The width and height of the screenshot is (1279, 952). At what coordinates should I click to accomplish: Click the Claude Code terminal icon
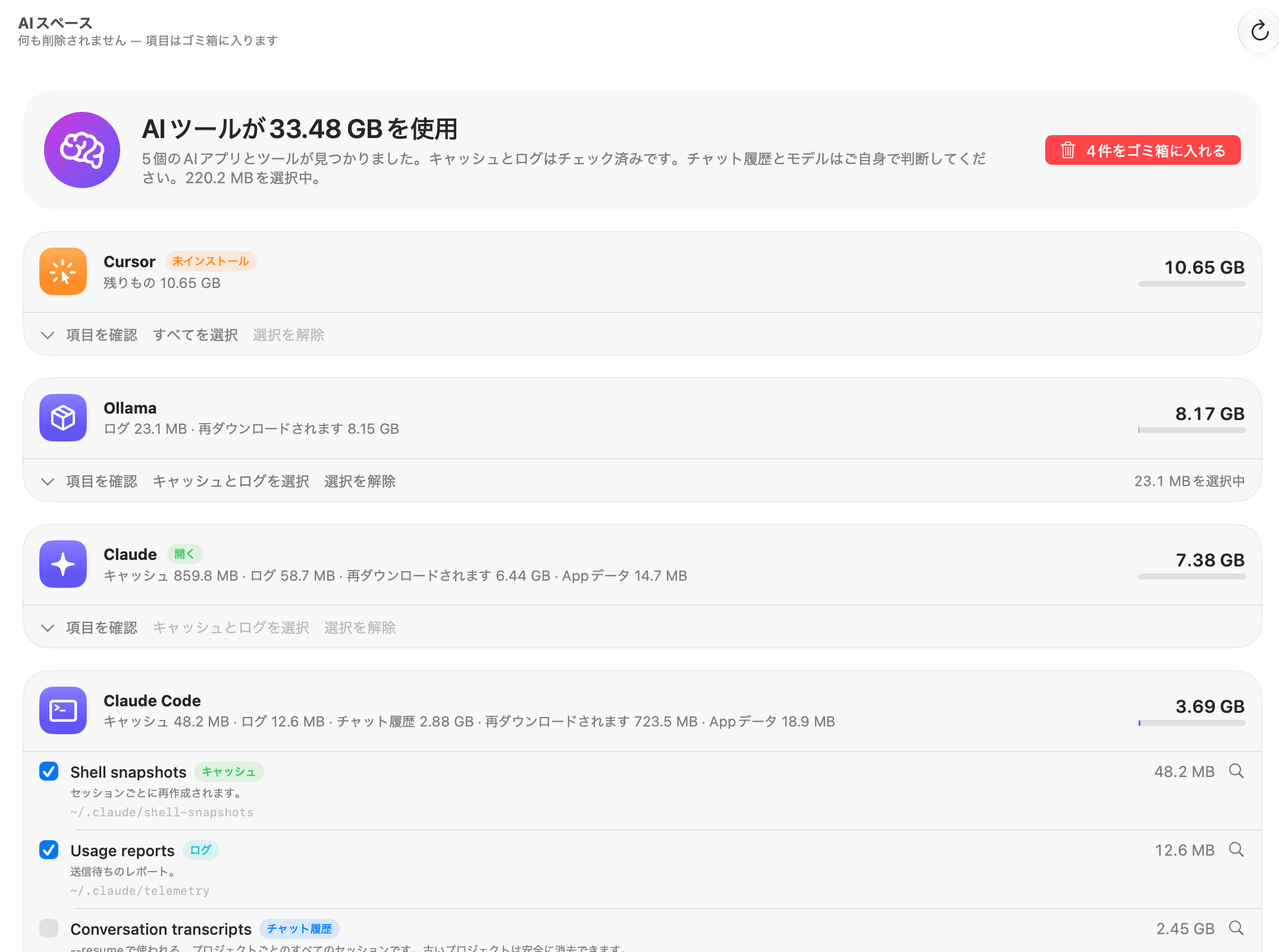[x=63, y=710]
